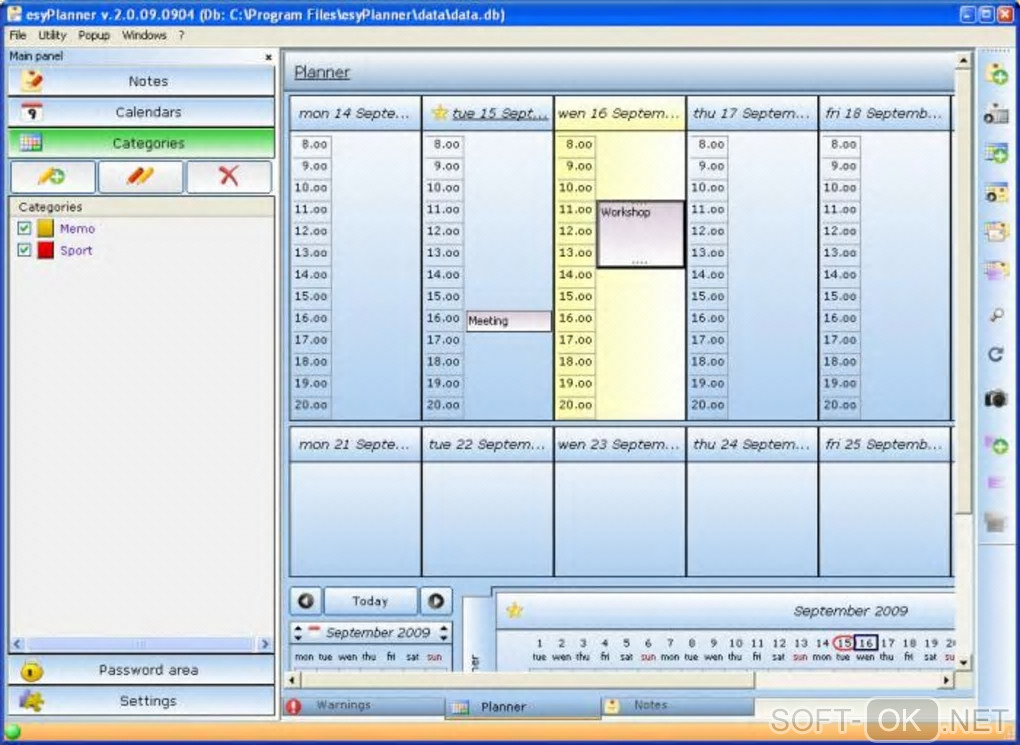Open the Windows menu
The image size is (1020, 745).
click(x=144, y=35)
